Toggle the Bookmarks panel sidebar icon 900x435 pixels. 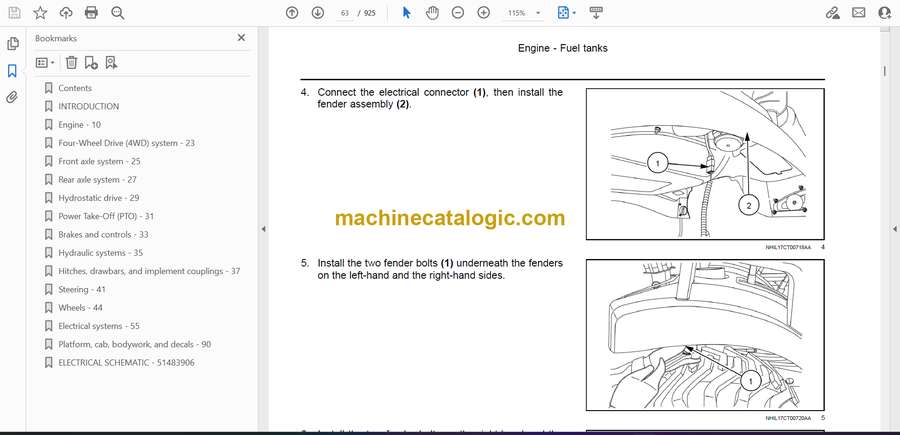pyautogui.click(x=12, y=71)
